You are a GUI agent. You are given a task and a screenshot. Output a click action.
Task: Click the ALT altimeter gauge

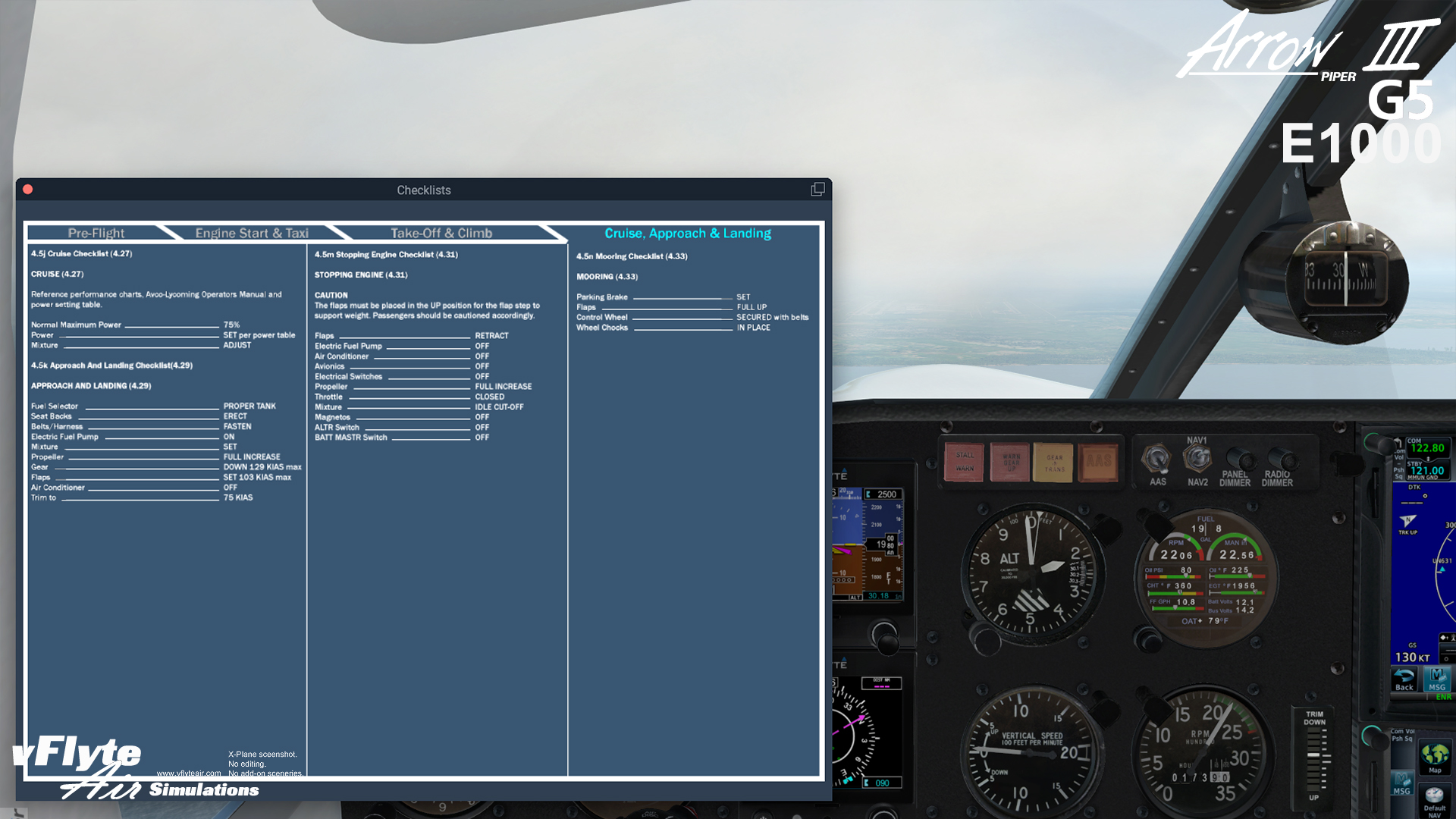[1032, 574]
